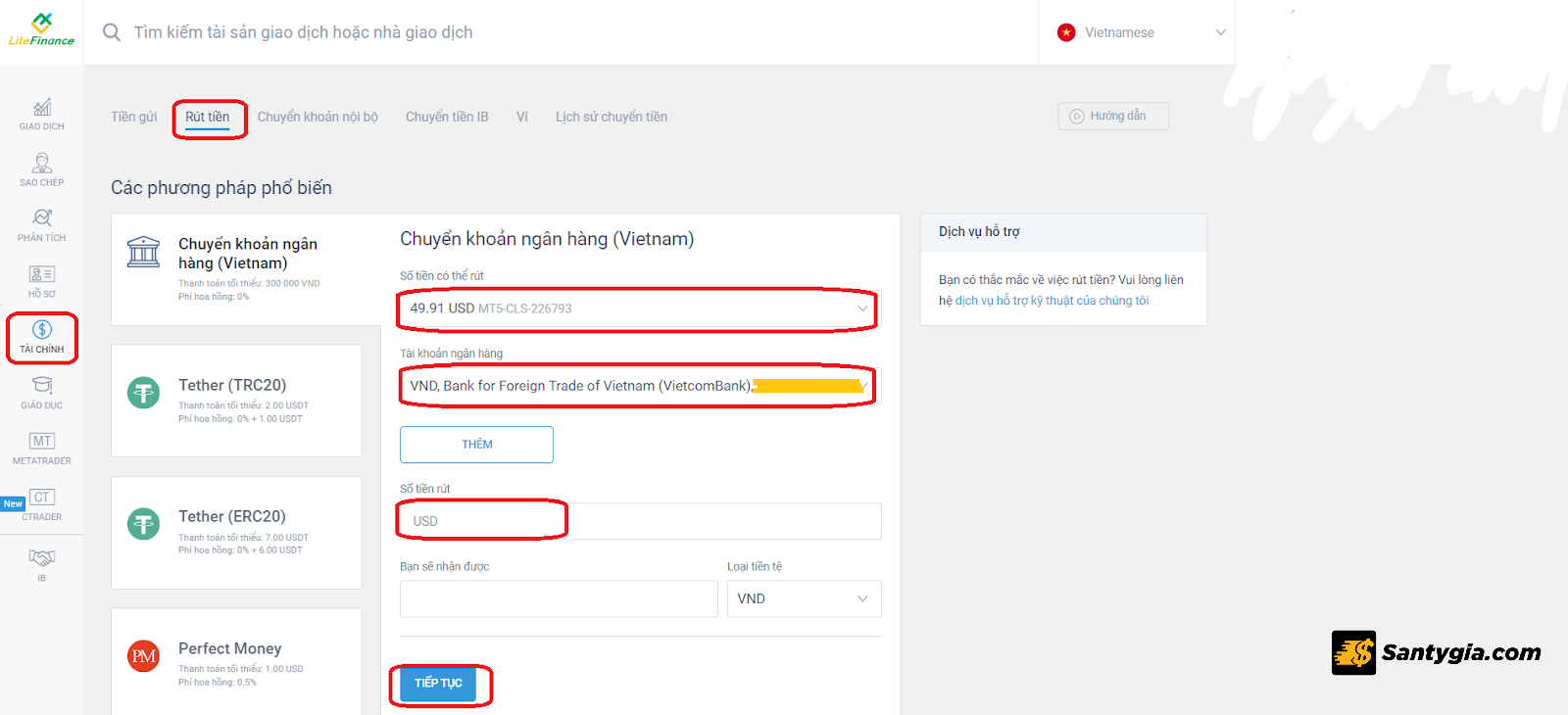
Task: Click the Bạn sẽ nhận được field
Action: click(x=559, y=599)
